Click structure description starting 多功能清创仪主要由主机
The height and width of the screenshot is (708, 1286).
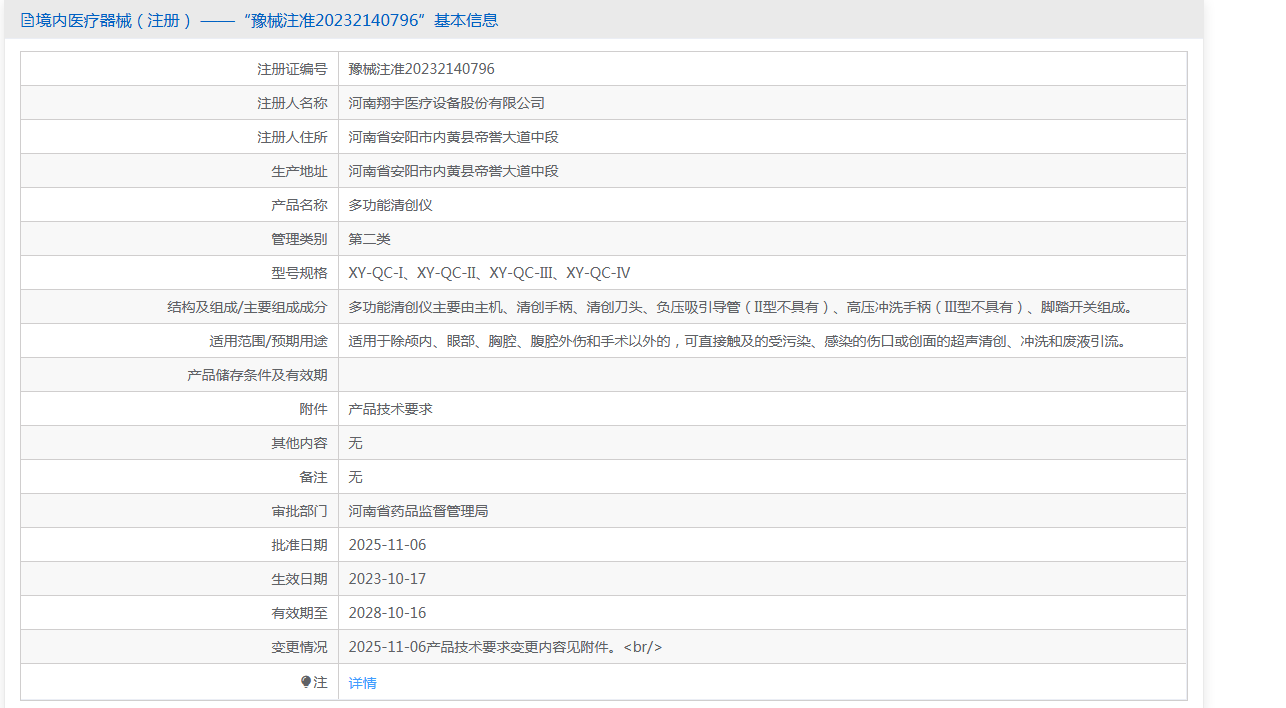(x=740, y=307)
